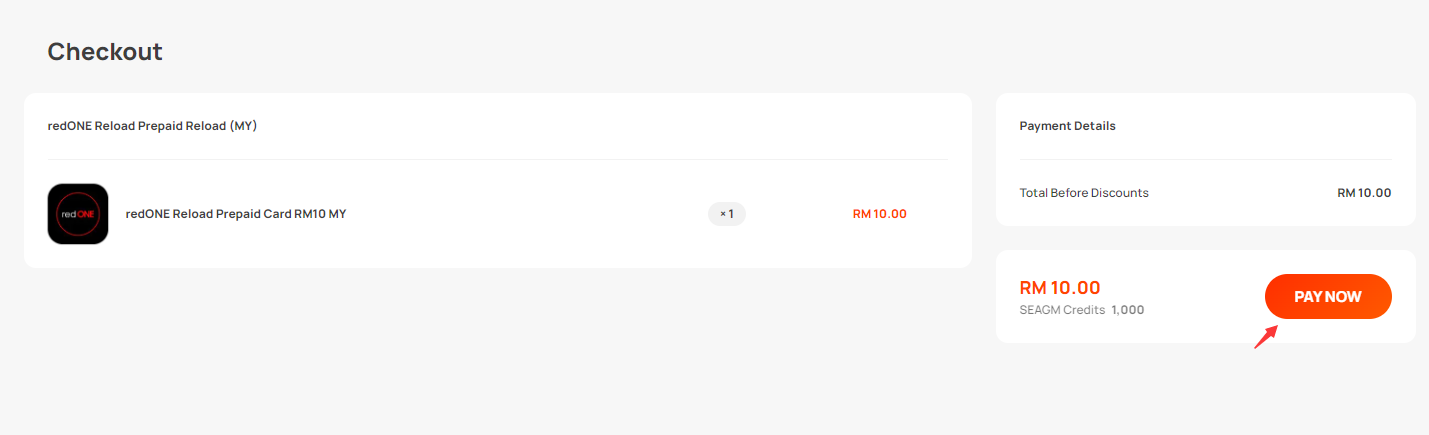Click the SEAGM Credits label
This screenshot has height=435, width=1429.
click(1062, 310)
